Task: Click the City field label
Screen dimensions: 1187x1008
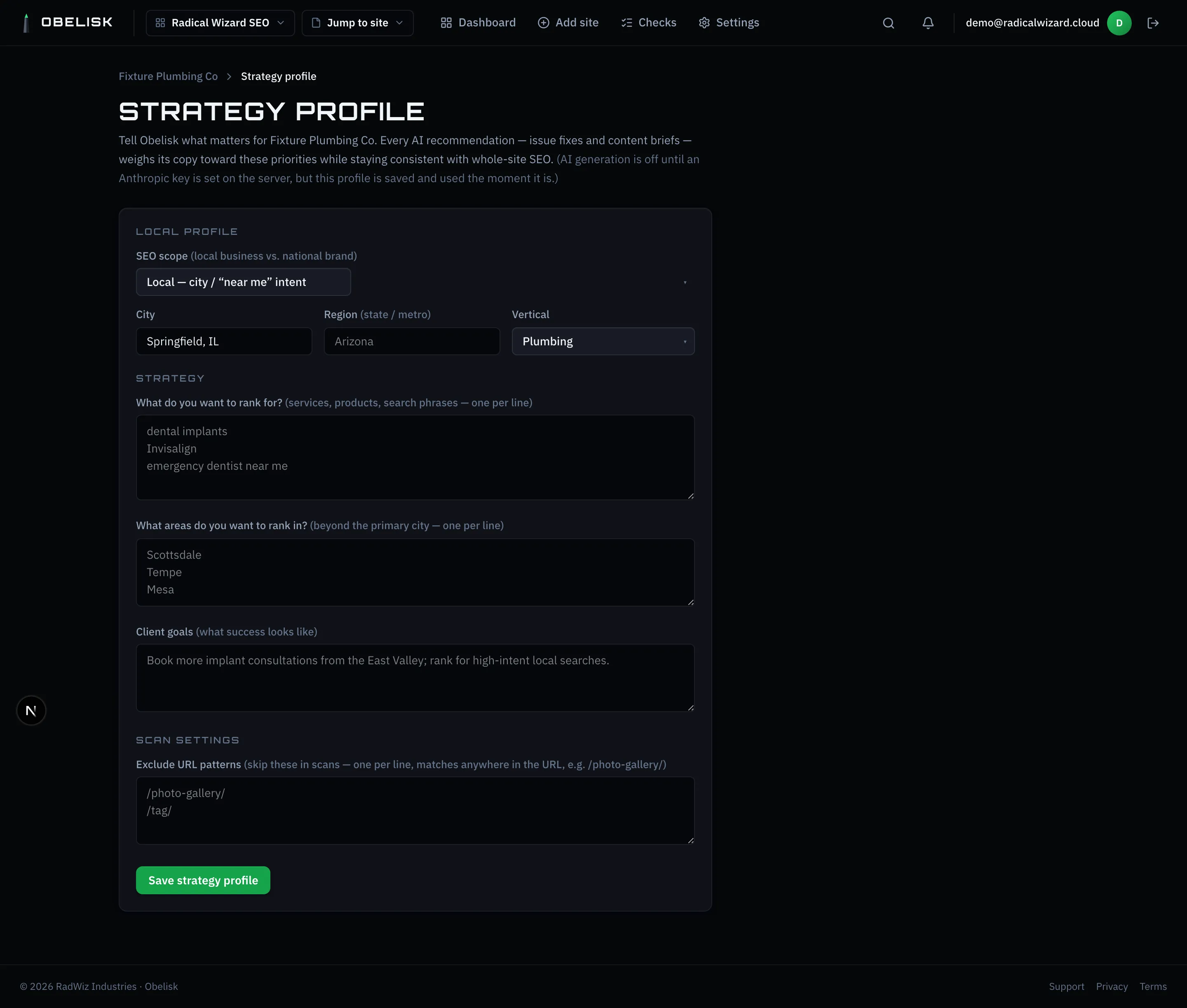Action: pyautogui.click(x=145, y=314)
